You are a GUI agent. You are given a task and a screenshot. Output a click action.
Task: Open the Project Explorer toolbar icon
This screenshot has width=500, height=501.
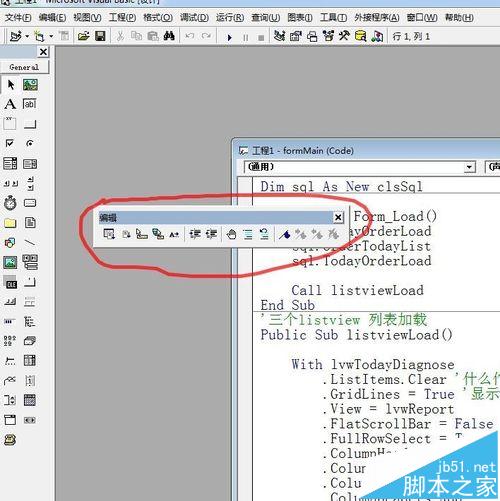coord(279,36)
